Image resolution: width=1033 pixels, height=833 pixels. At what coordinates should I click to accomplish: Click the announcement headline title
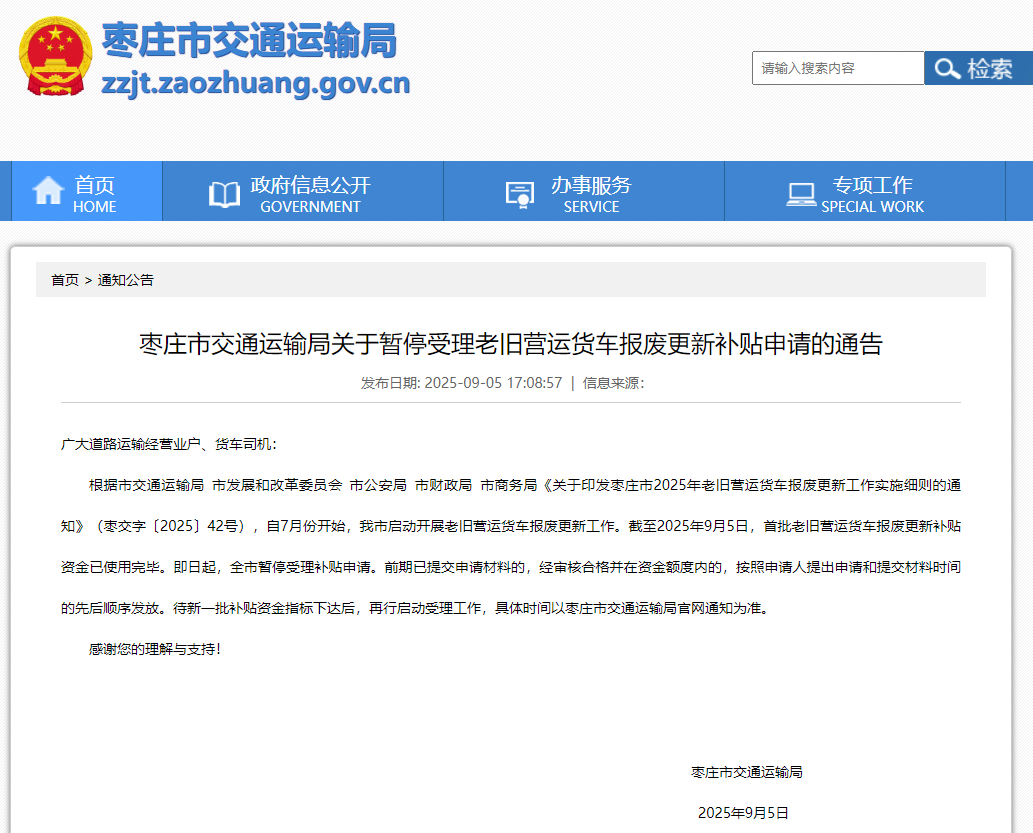click(x=510, y=345)
